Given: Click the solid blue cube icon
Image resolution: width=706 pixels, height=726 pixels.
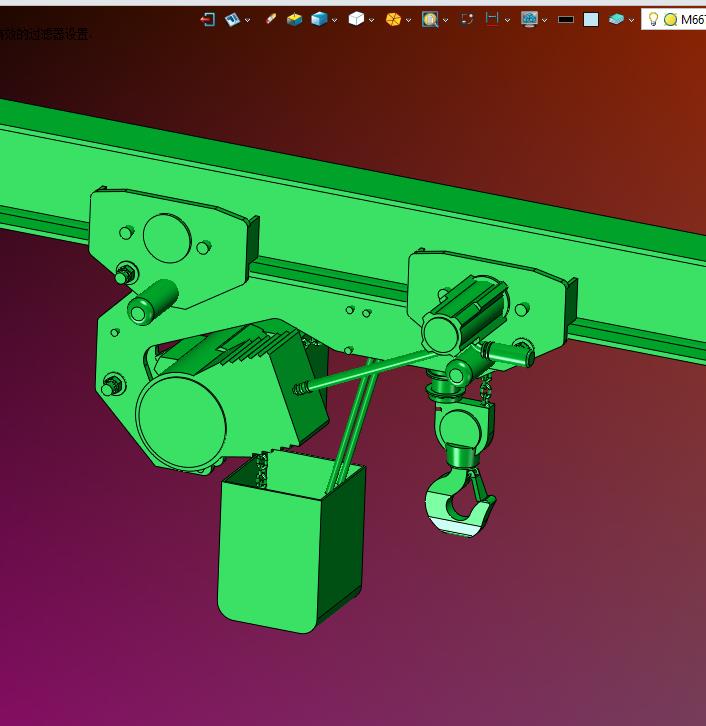Looking at the screenshot, I should click(319, 19).
